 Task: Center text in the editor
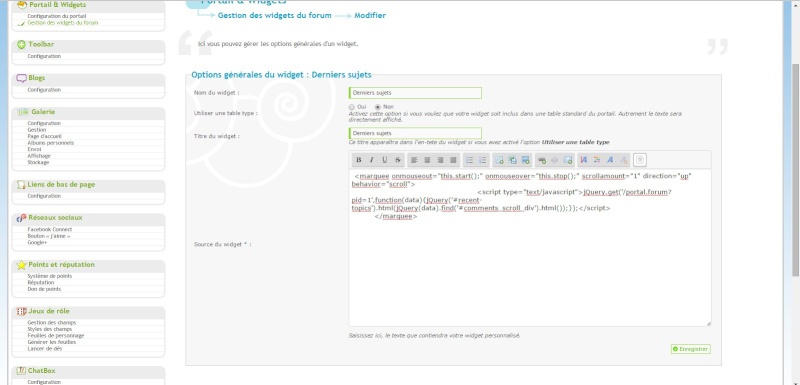428,160
